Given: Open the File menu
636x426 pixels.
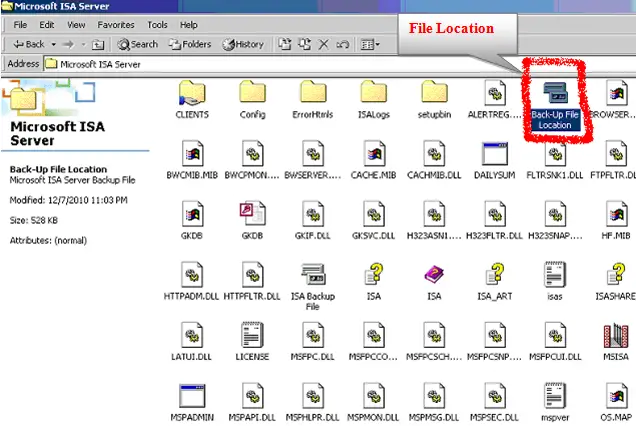Looking at the screenshot, I should (20, 25).
